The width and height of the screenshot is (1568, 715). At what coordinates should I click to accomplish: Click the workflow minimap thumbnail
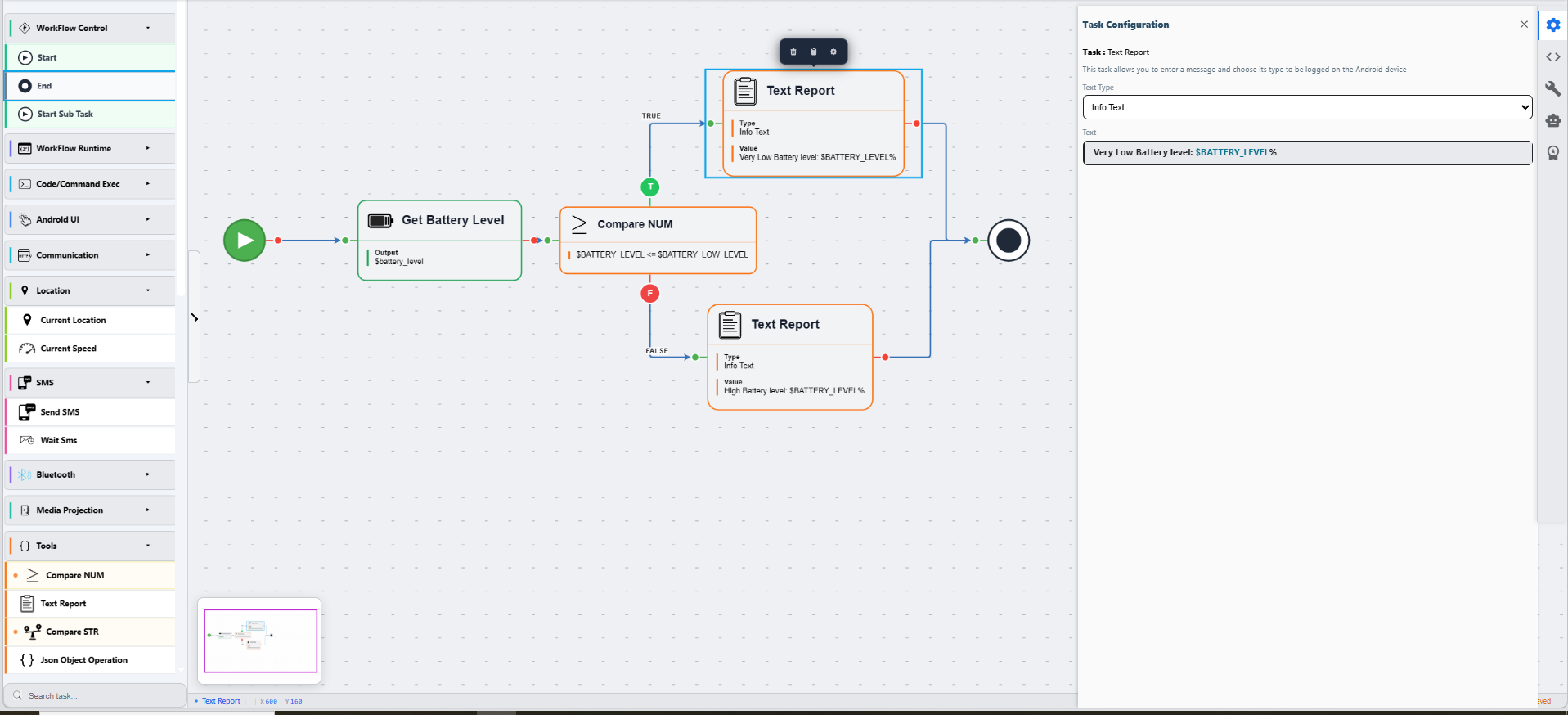260,641
